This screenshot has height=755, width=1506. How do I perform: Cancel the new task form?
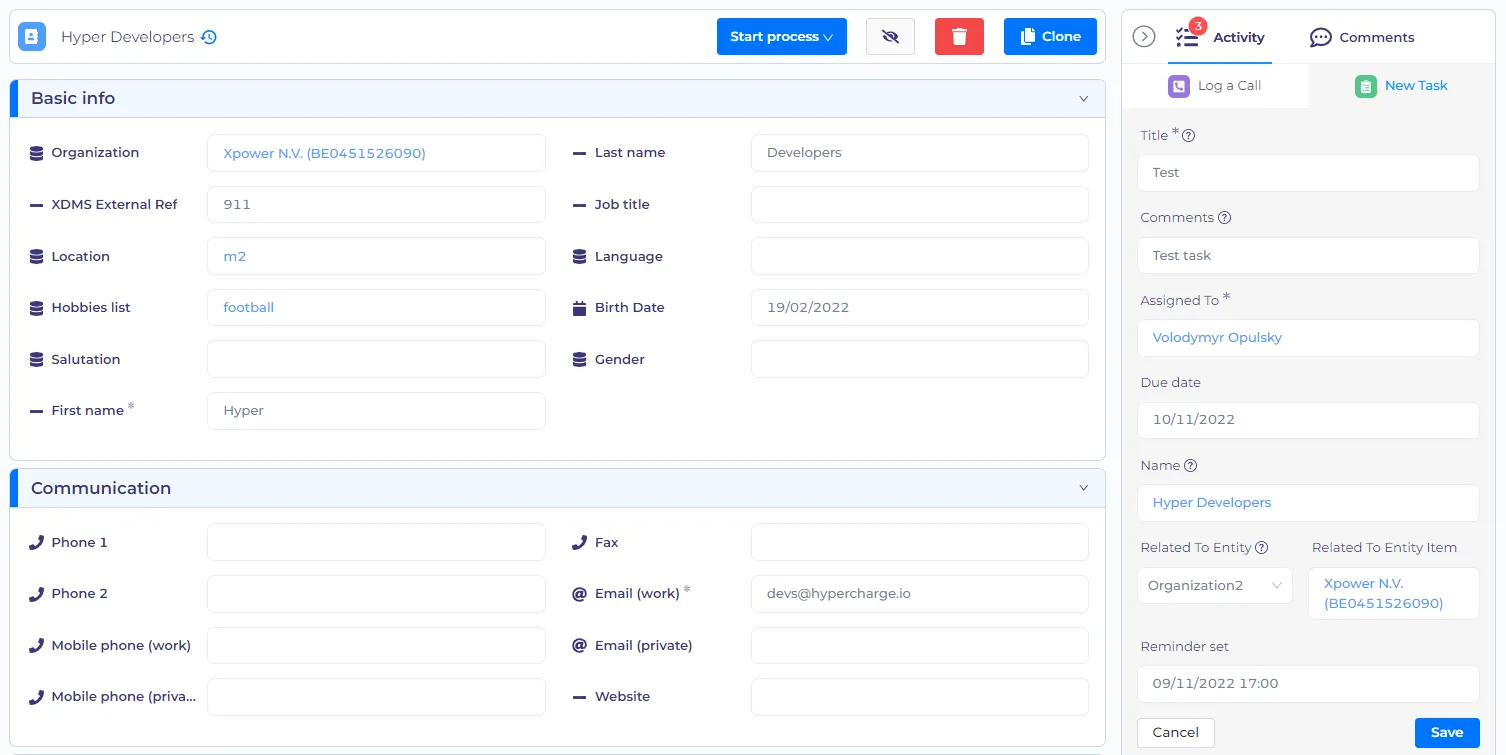[1176, 733]
